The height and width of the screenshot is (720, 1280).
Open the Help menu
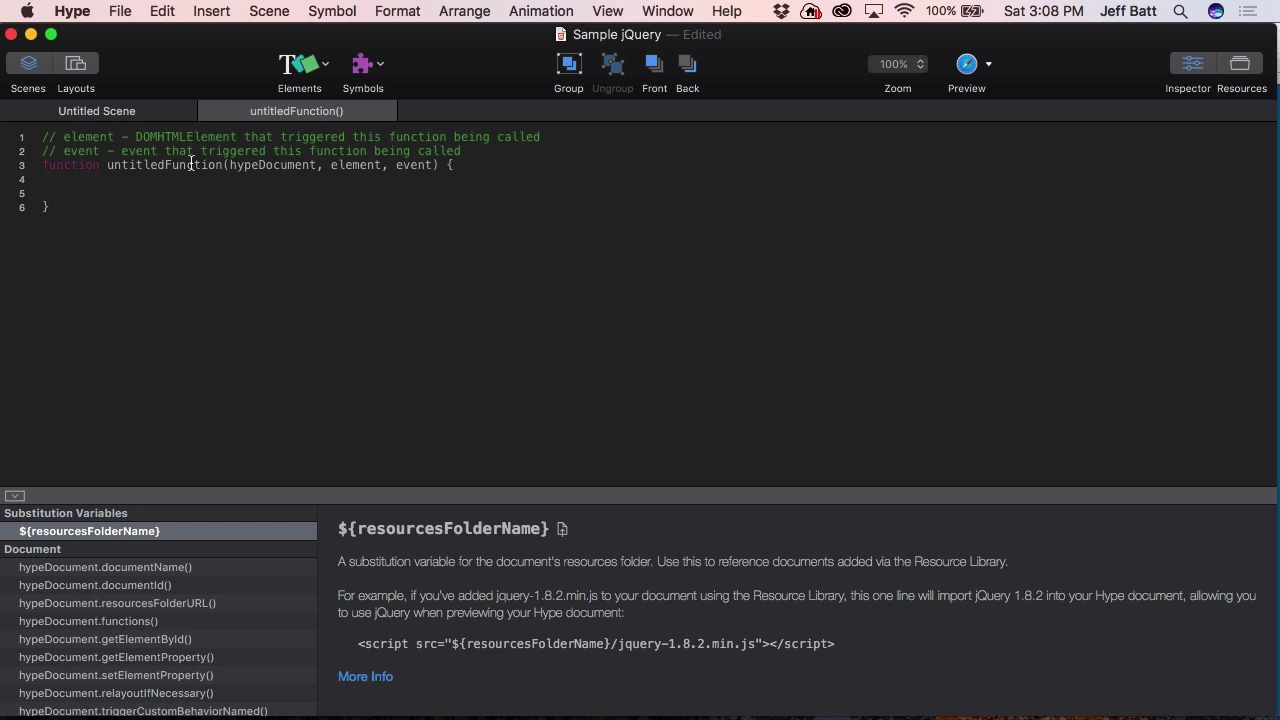point(726,11)
